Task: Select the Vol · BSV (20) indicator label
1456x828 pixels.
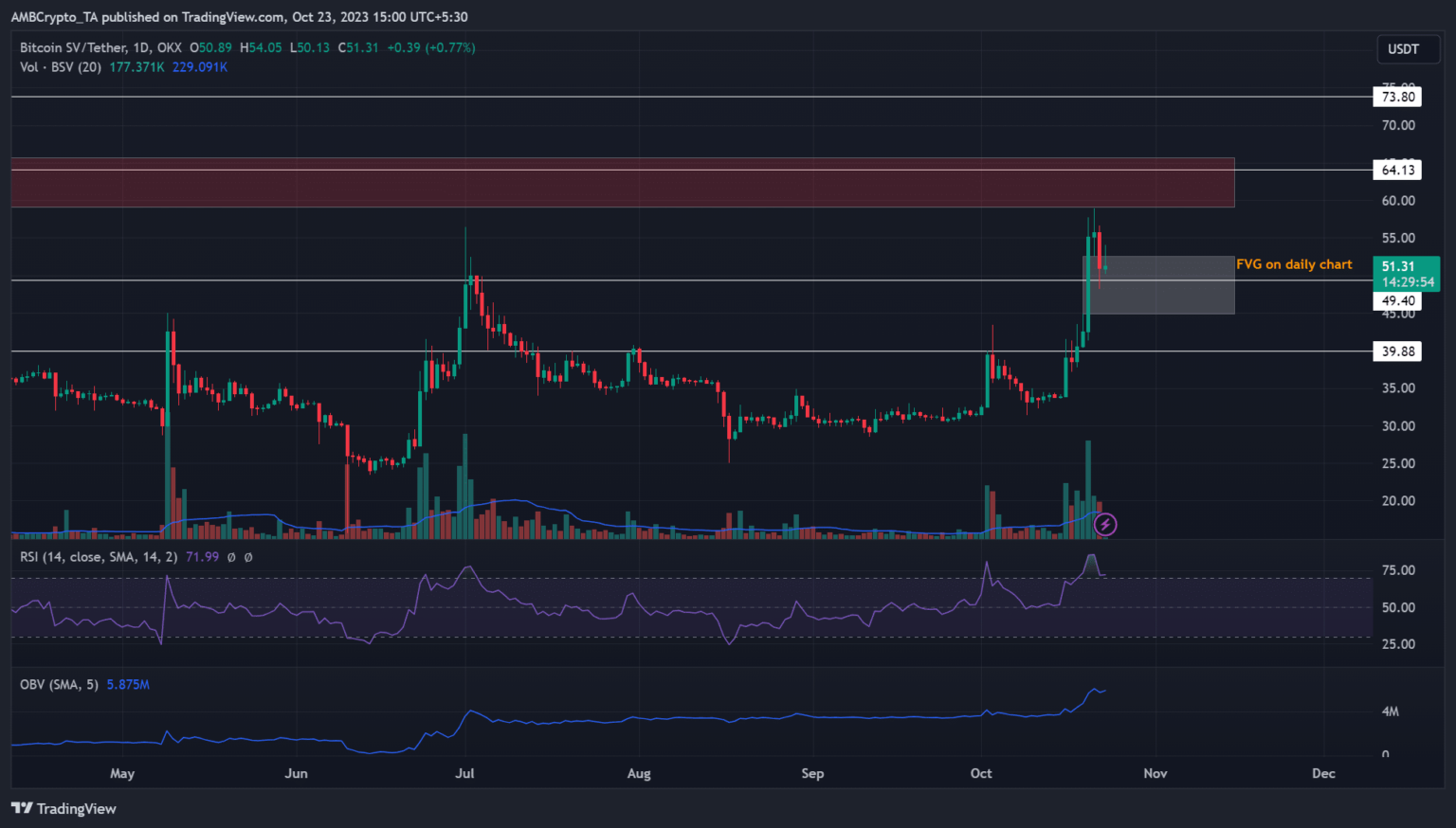Action: (x=61, y=67)
